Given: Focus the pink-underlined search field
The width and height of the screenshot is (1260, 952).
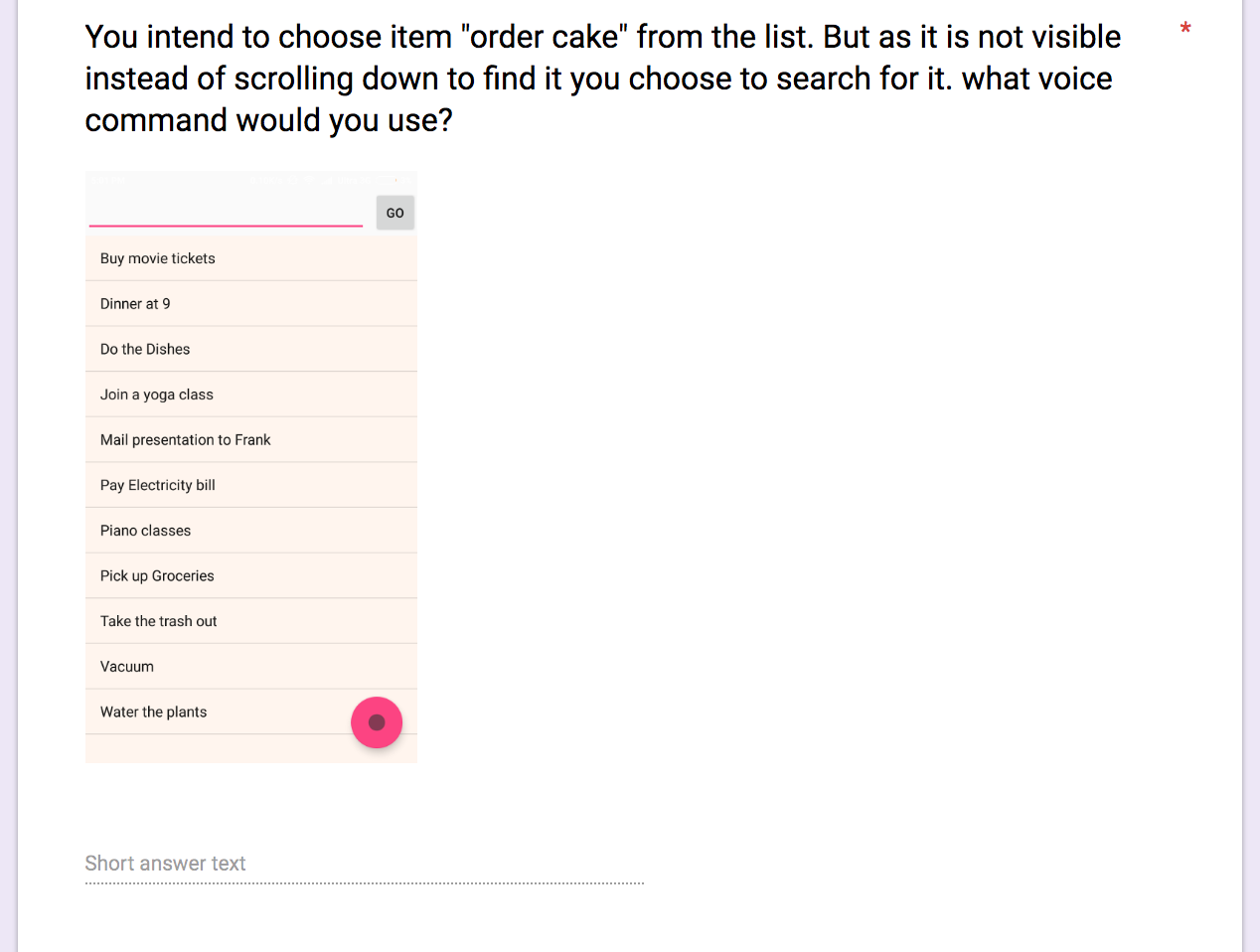Looking at the screenshot, I should click(226, 212).
